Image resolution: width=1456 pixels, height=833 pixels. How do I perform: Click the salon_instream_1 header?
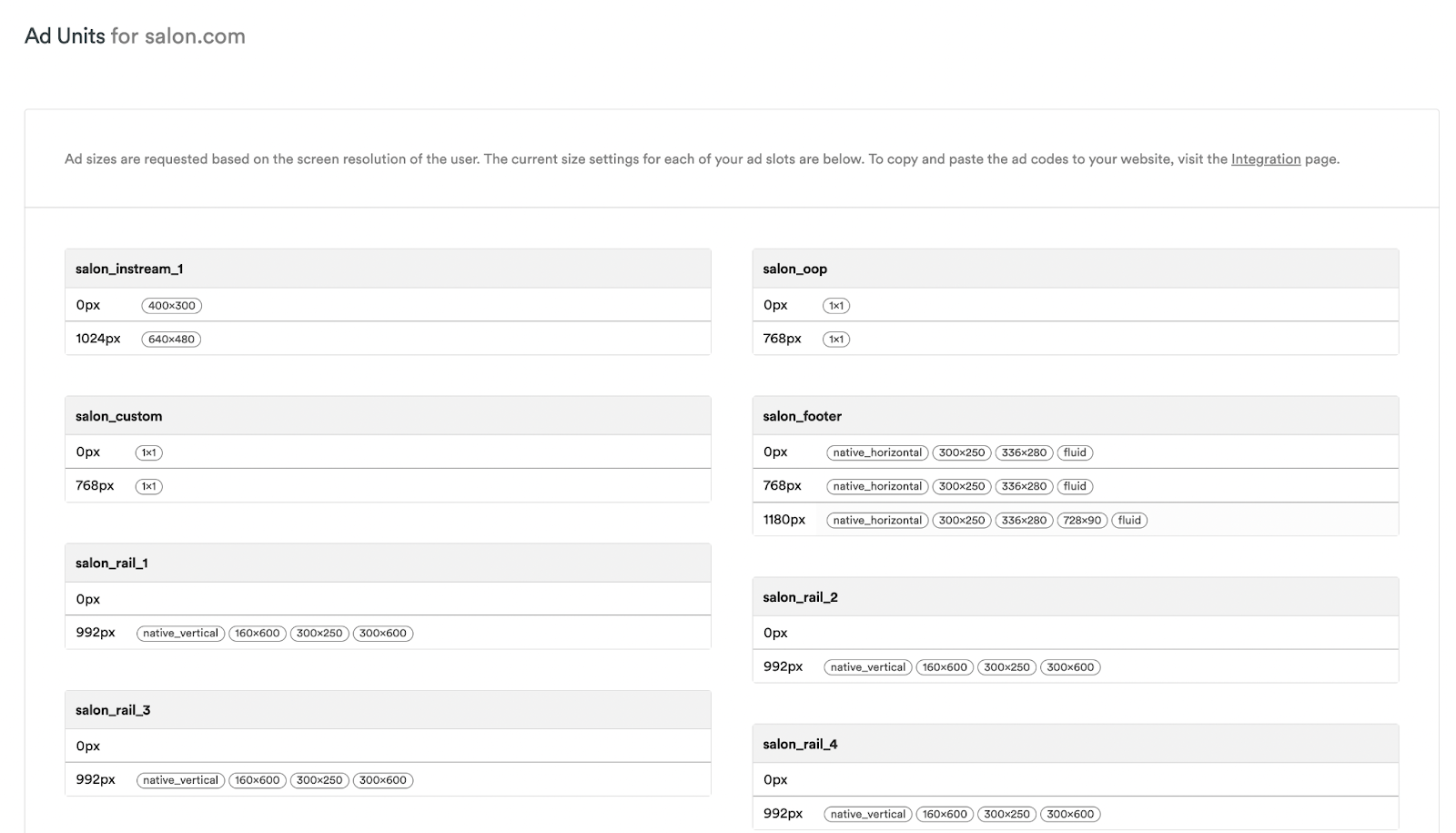pyautogui.click(x=388, y=269)
